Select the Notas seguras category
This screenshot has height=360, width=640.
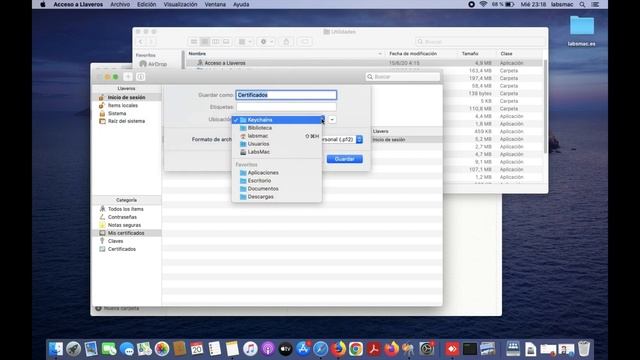pyautogui.click(x=127, y=225)
